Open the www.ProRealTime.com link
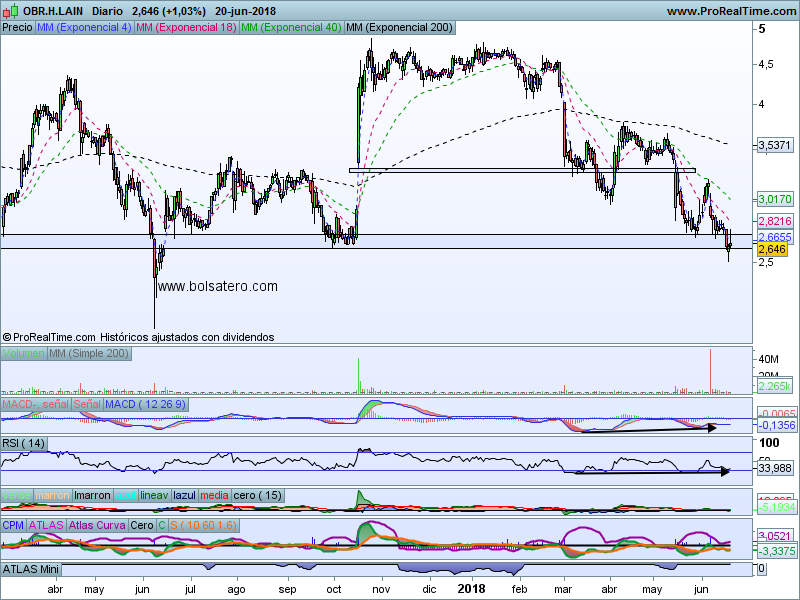 [x=729, y=11]
